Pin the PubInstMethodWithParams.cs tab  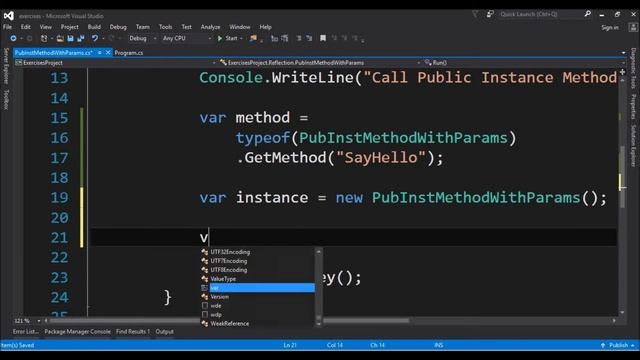[100, 53]
